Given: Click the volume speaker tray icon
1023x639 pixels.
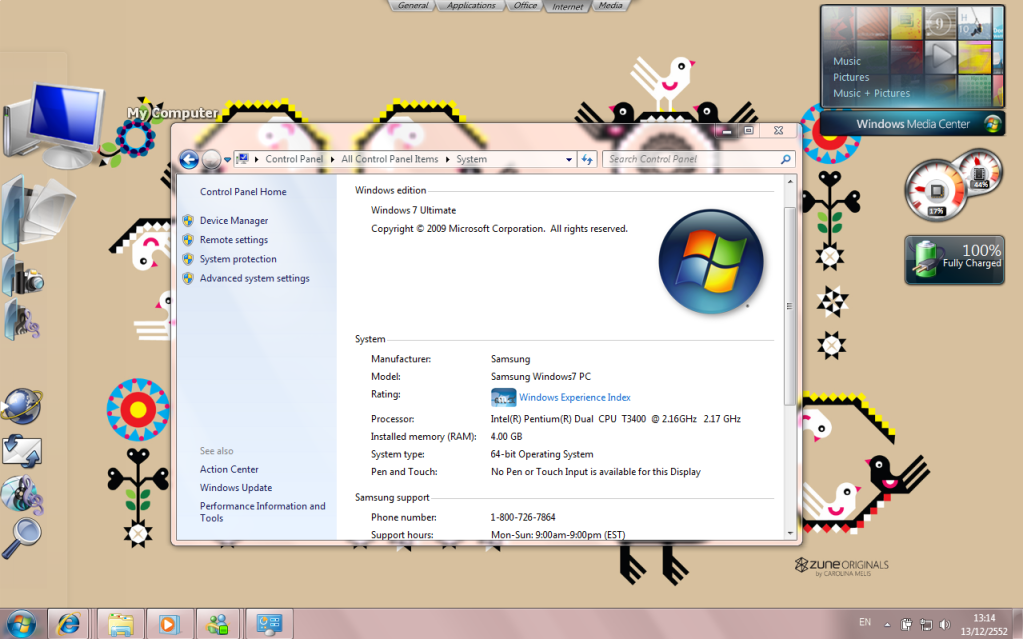Looking at the screenshot, I should 945,625.
